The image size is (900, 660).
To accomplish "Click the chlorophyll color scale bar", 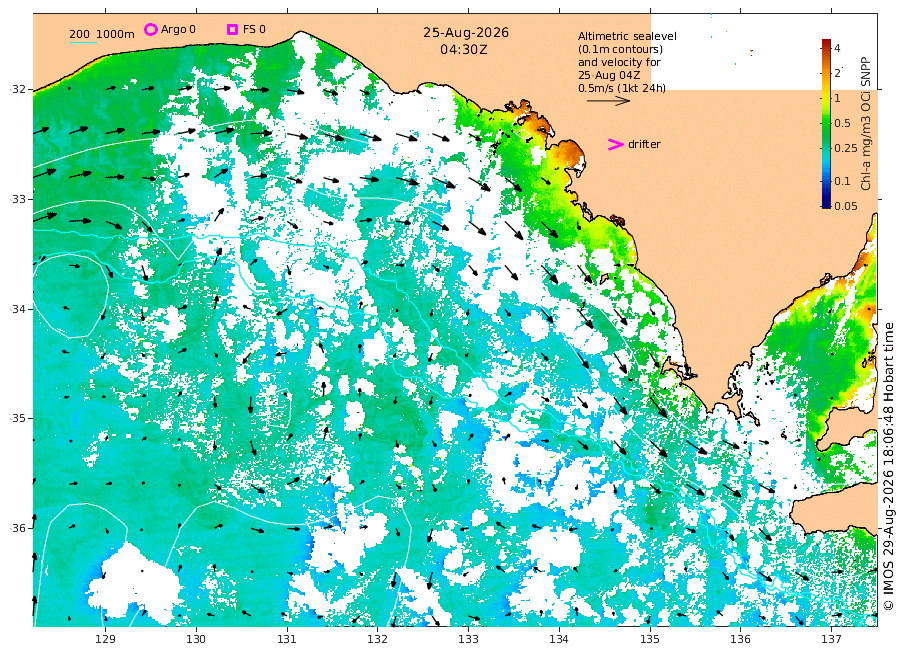I will pyautogui.click(x=826, y=123).
